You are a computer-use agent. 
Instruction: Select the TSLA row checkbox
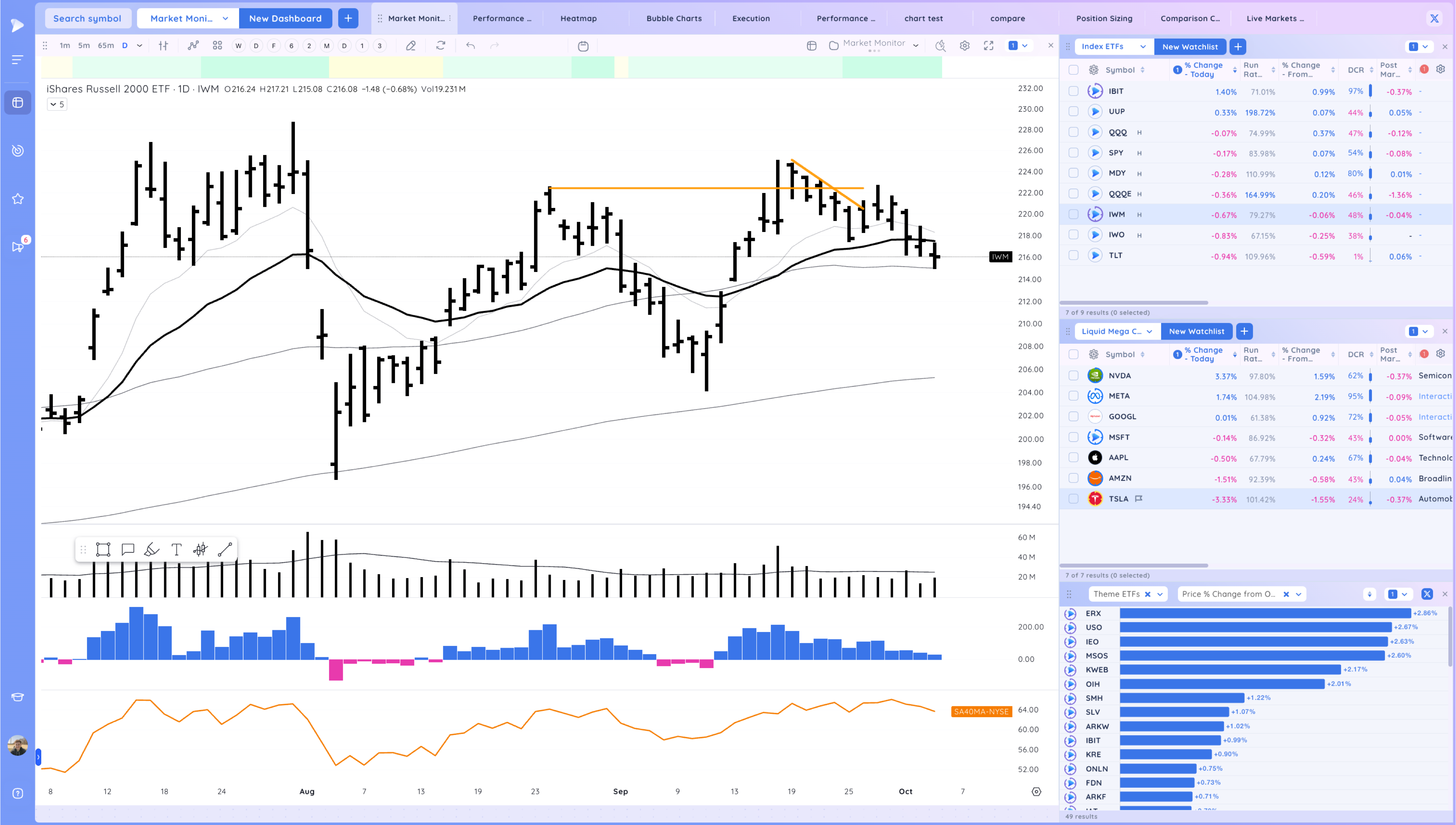coord(1073,499)
